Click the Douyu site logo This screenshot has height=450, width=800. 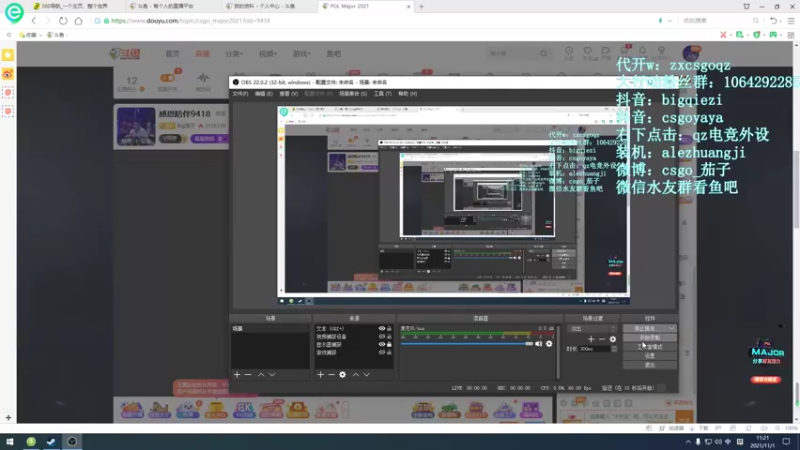[x=125, y=54]
